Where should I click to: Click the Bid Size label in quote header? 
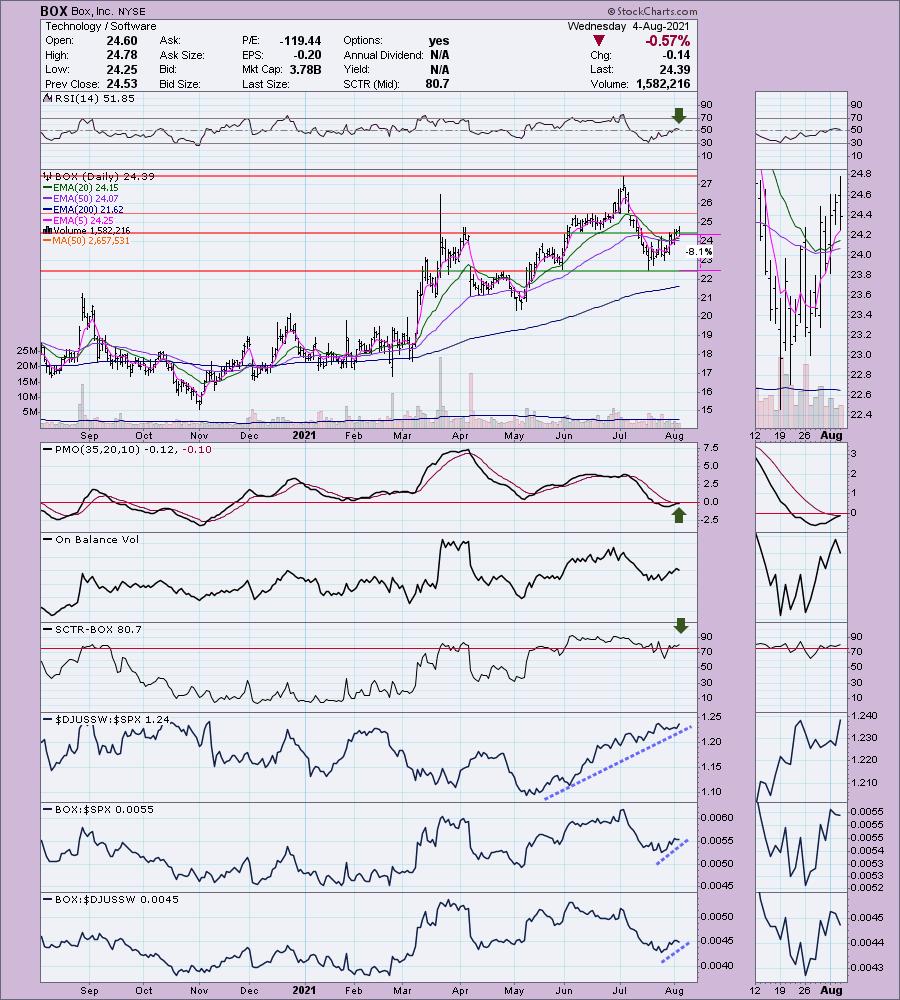tap(180, 84)
